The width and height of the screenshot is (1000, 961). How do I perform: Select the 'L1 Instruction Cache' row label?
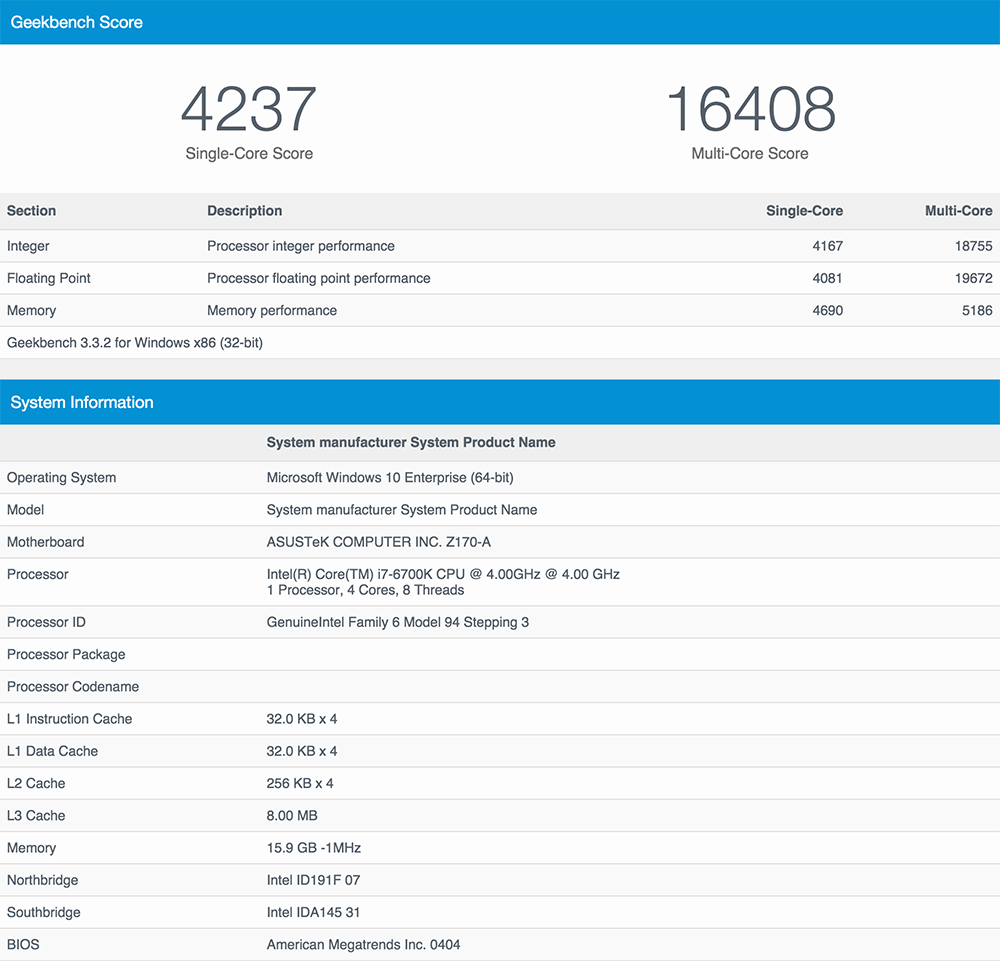point(70,719)
